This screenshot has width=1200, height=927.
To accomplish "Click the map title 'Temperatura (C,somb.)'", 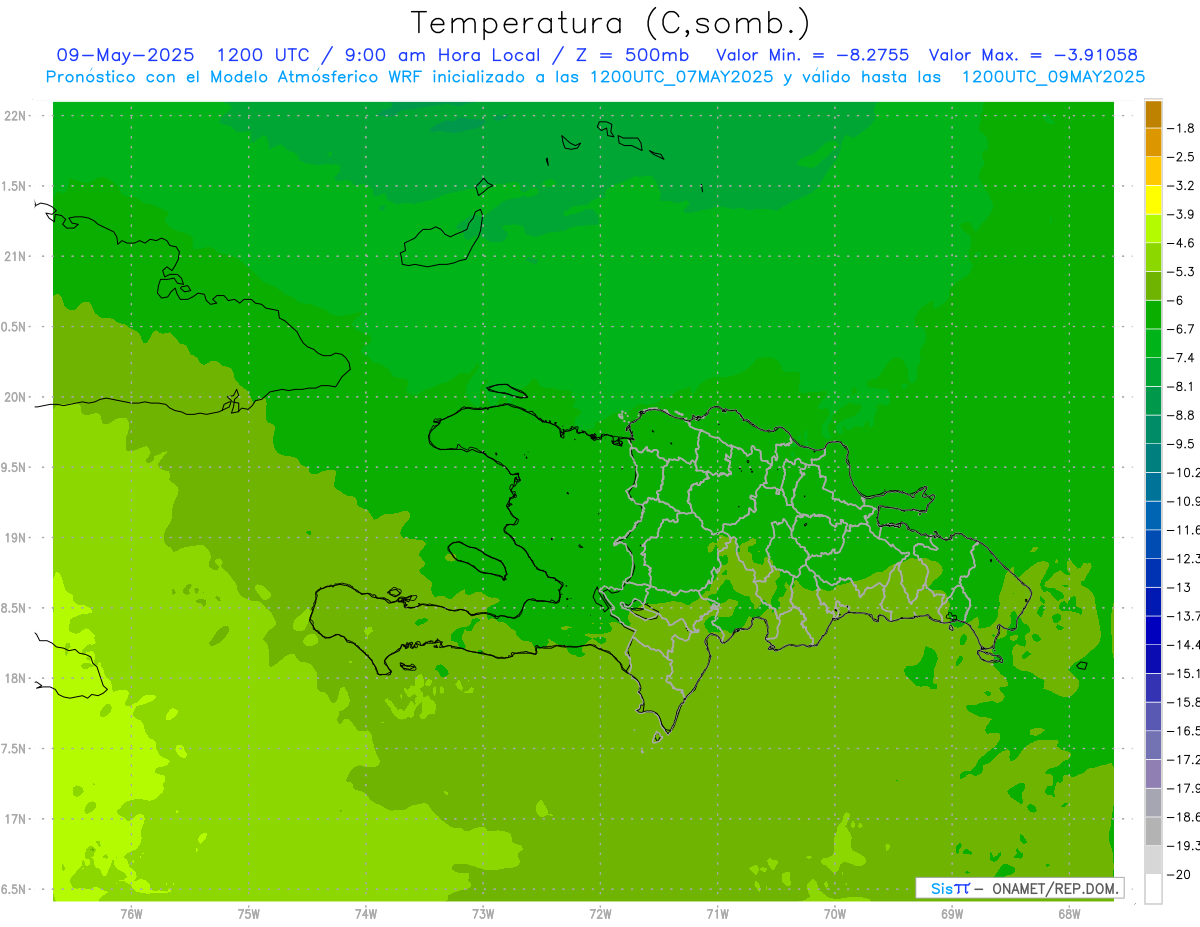I will (611, 22).
